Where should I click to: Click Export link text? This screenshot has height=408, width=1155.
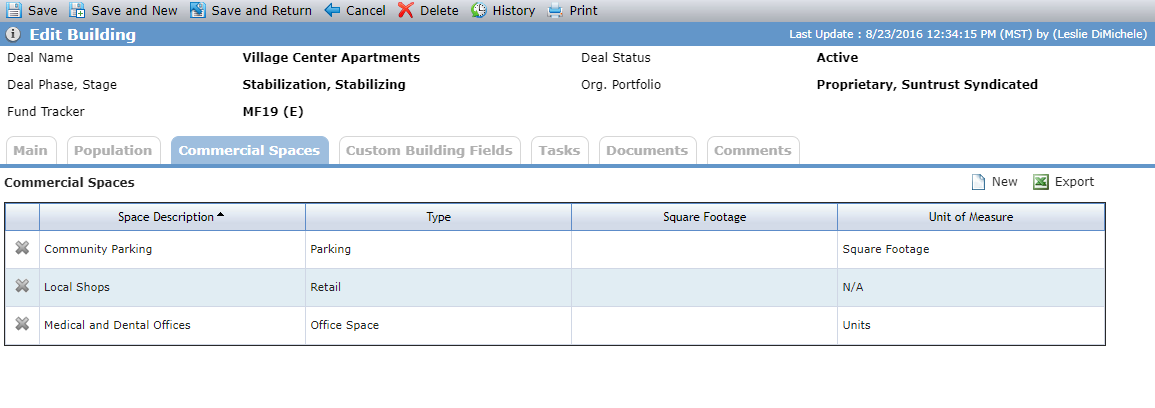tap(1075, 182)
